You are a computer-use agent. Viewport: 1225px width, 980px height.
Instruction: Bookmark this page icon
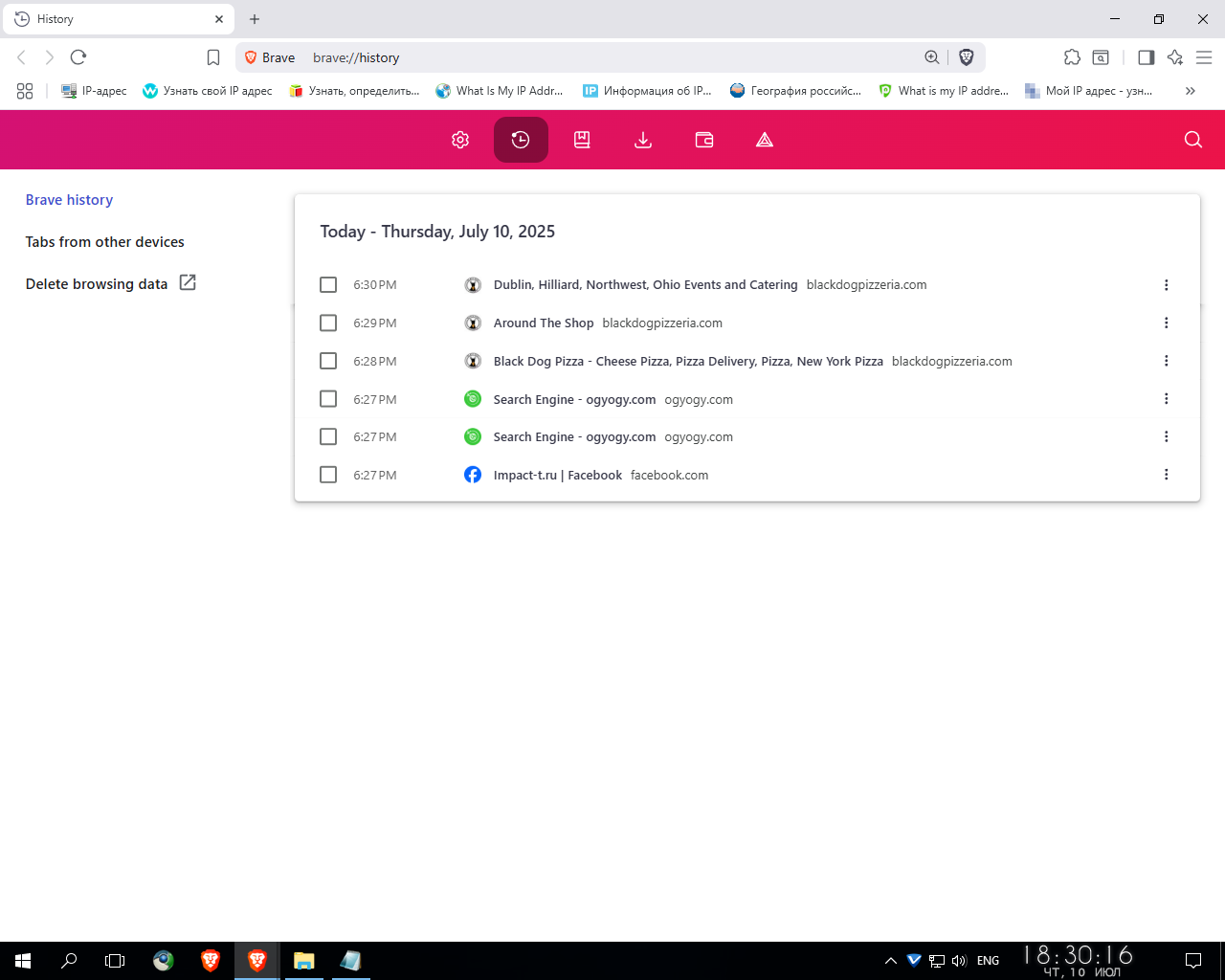(x=213, y=57)
